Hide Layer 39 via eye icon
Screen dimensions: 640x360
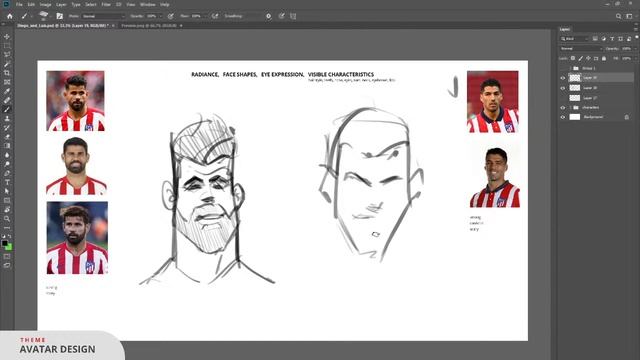[563, 78]
